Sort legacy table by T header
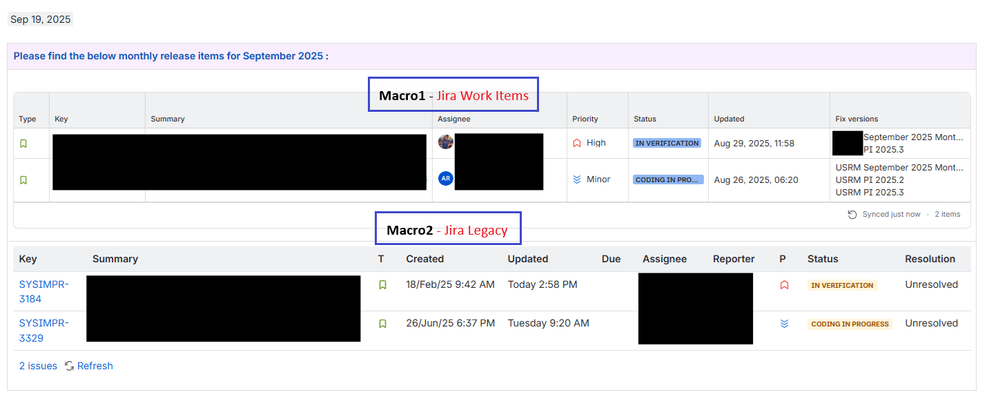 pyautogui.click(x=381, y=259)
